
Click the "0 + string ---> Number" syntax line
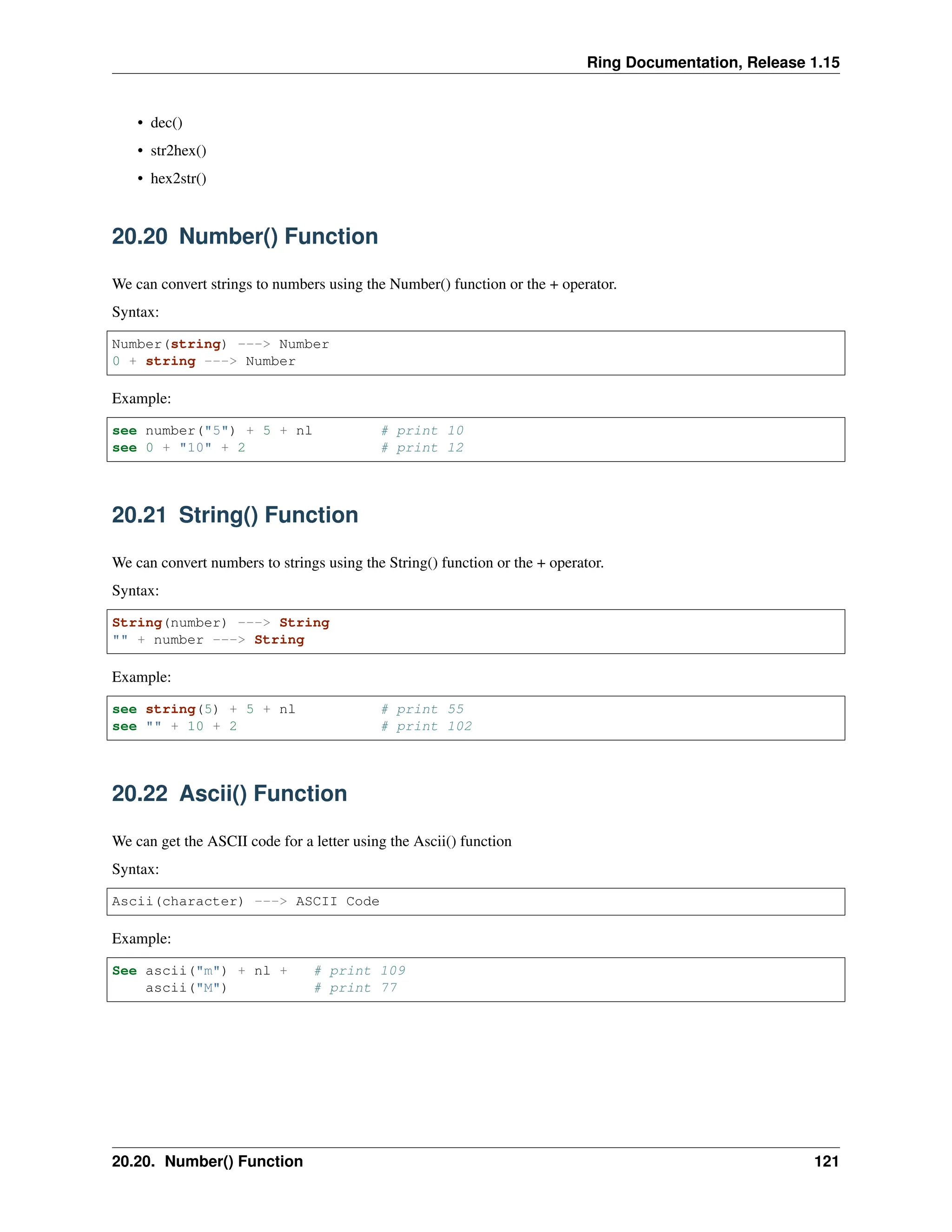coord(204,361)
